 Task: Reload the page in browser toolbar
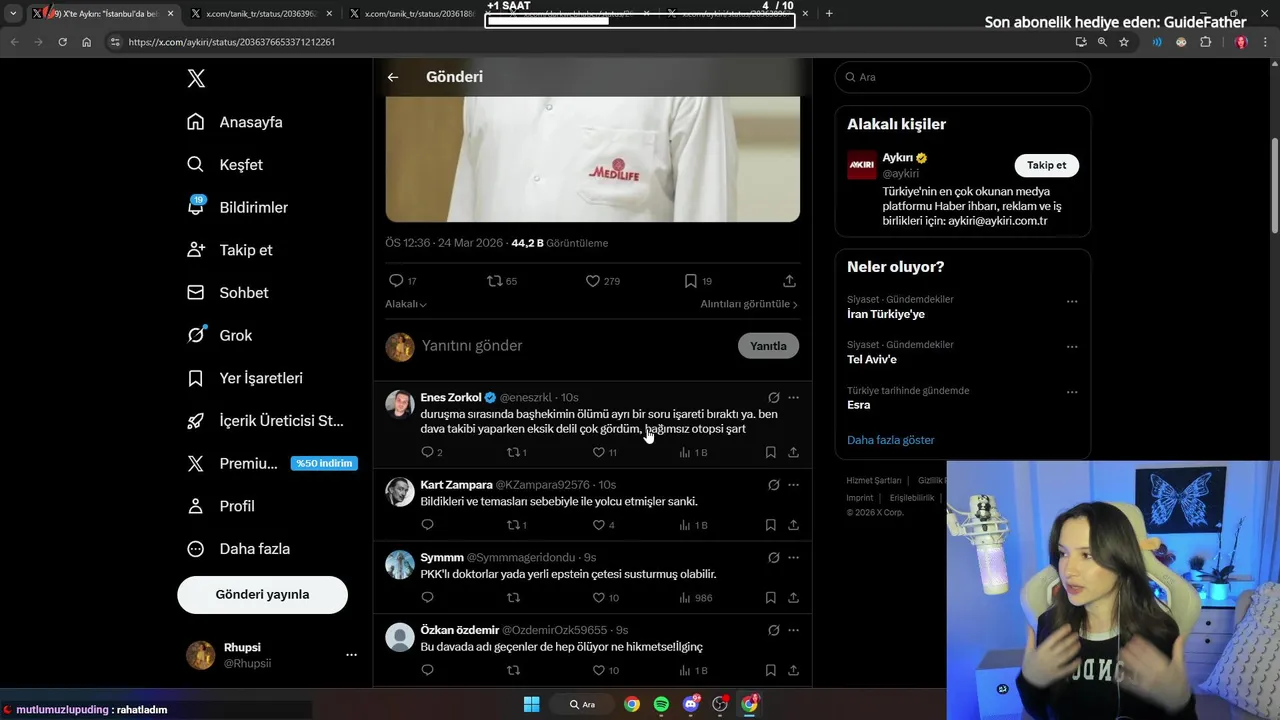pos(62,42)
